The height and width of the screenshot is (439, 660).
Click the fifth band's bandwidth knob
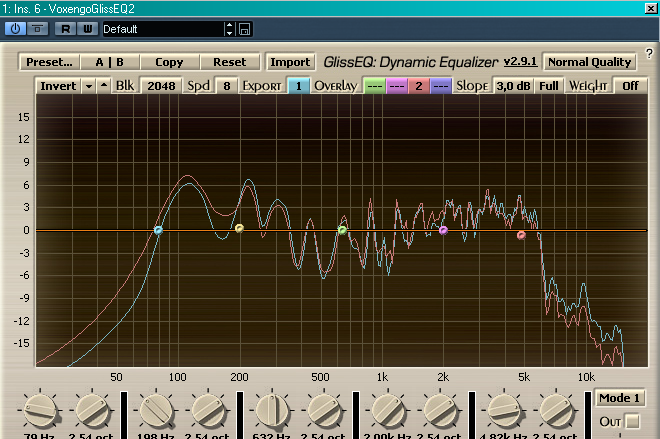(x=556, y=410)
